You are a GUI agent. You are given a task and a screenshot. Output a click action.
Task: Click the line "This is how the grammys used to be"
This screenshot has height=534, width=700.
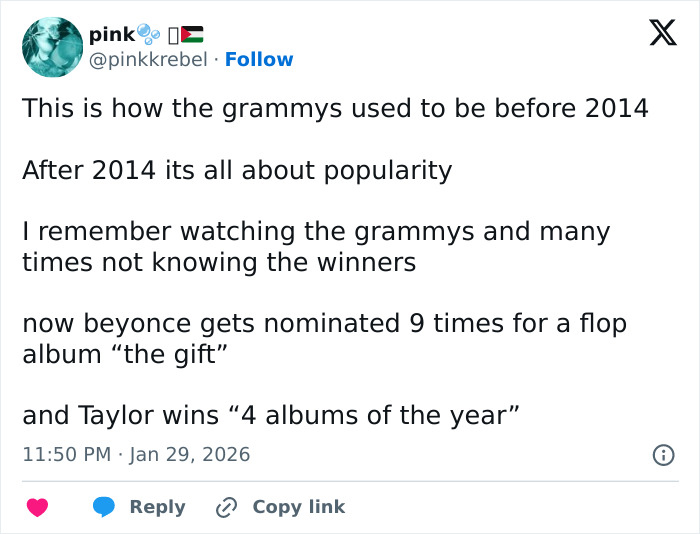[x=335, y=108]
